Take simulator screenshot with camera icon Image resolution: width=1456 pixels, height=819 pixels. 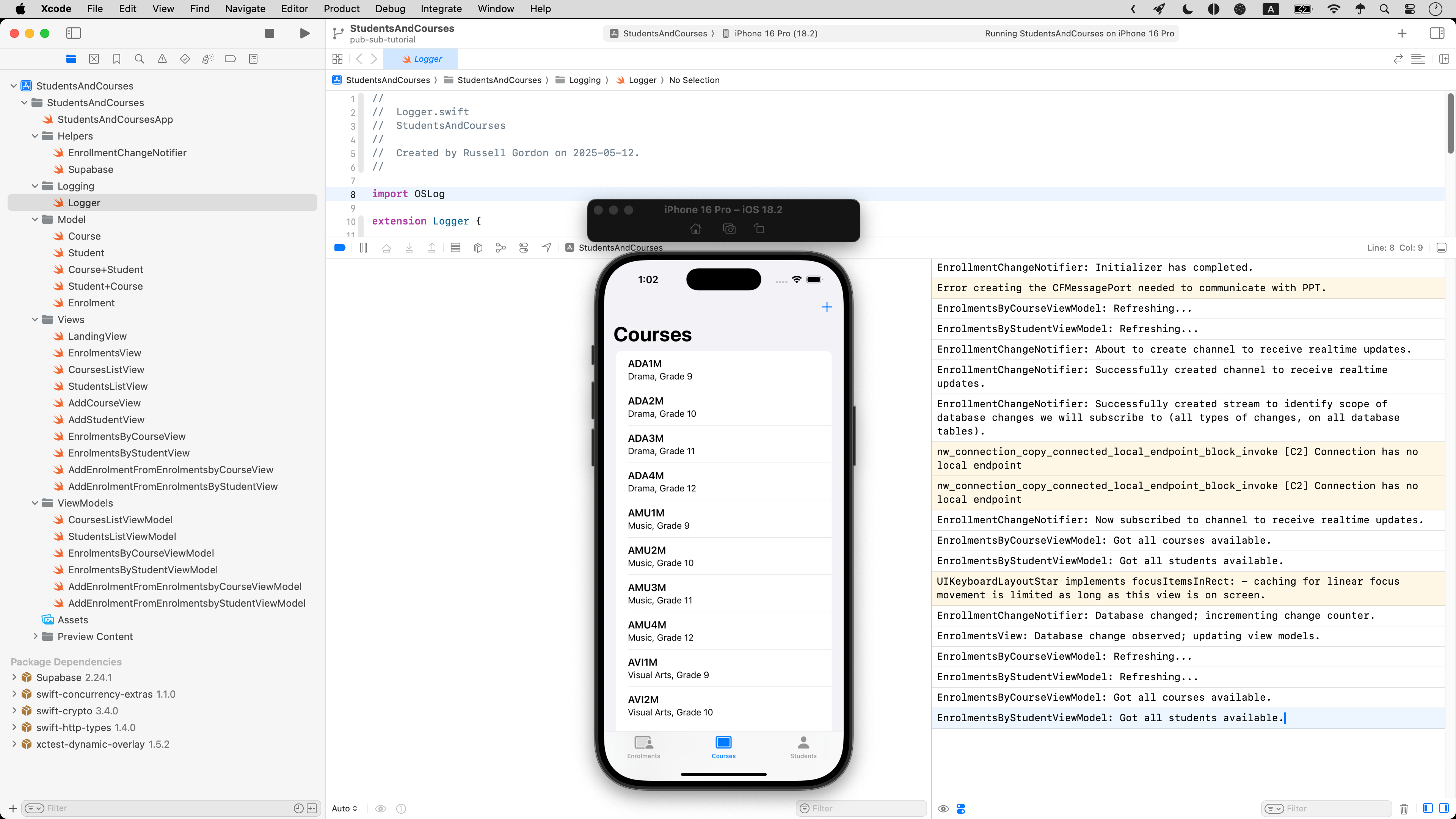729,229
